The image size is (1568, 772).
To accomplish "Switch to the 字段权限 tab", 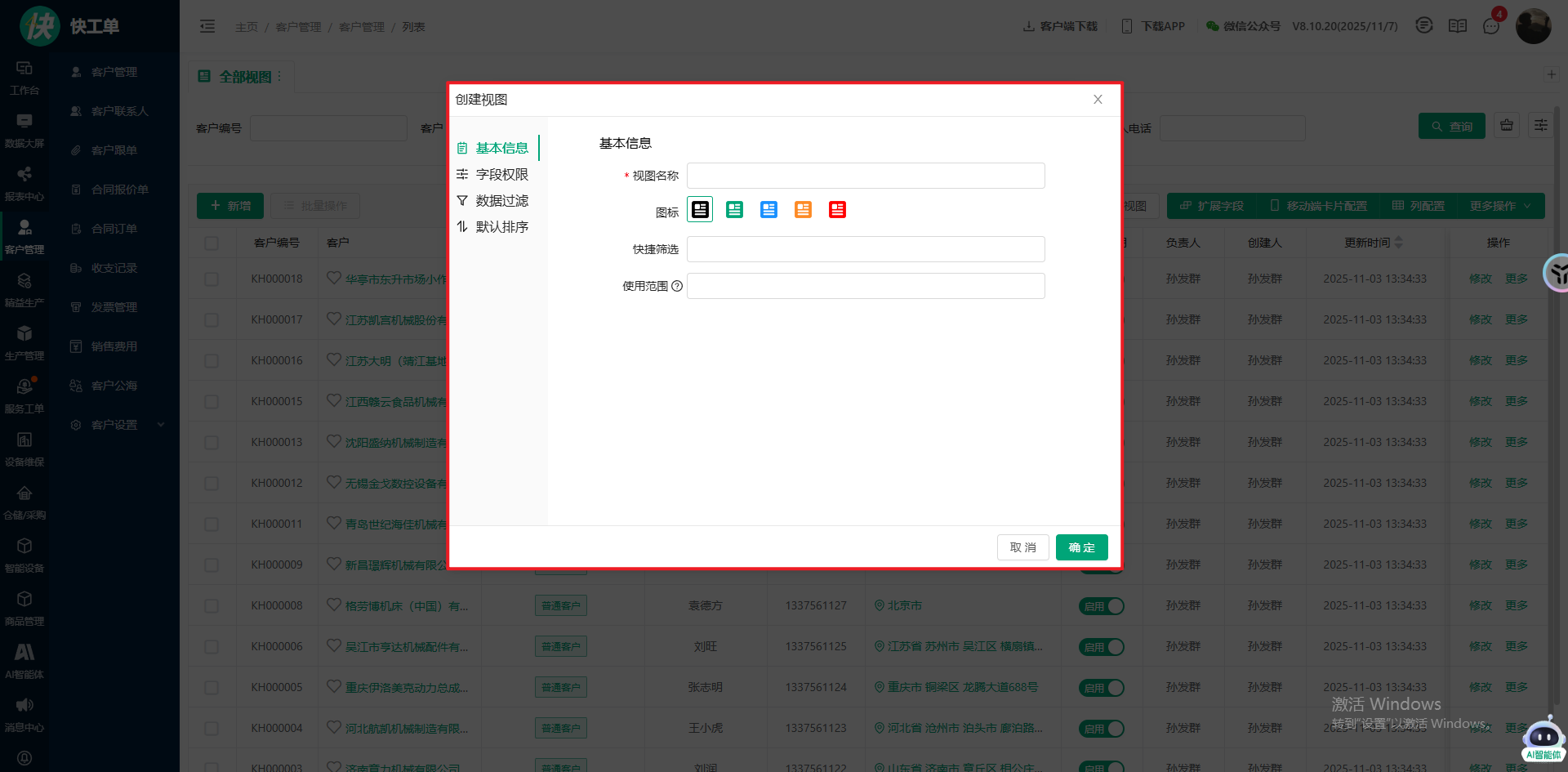I will point(501,175).
